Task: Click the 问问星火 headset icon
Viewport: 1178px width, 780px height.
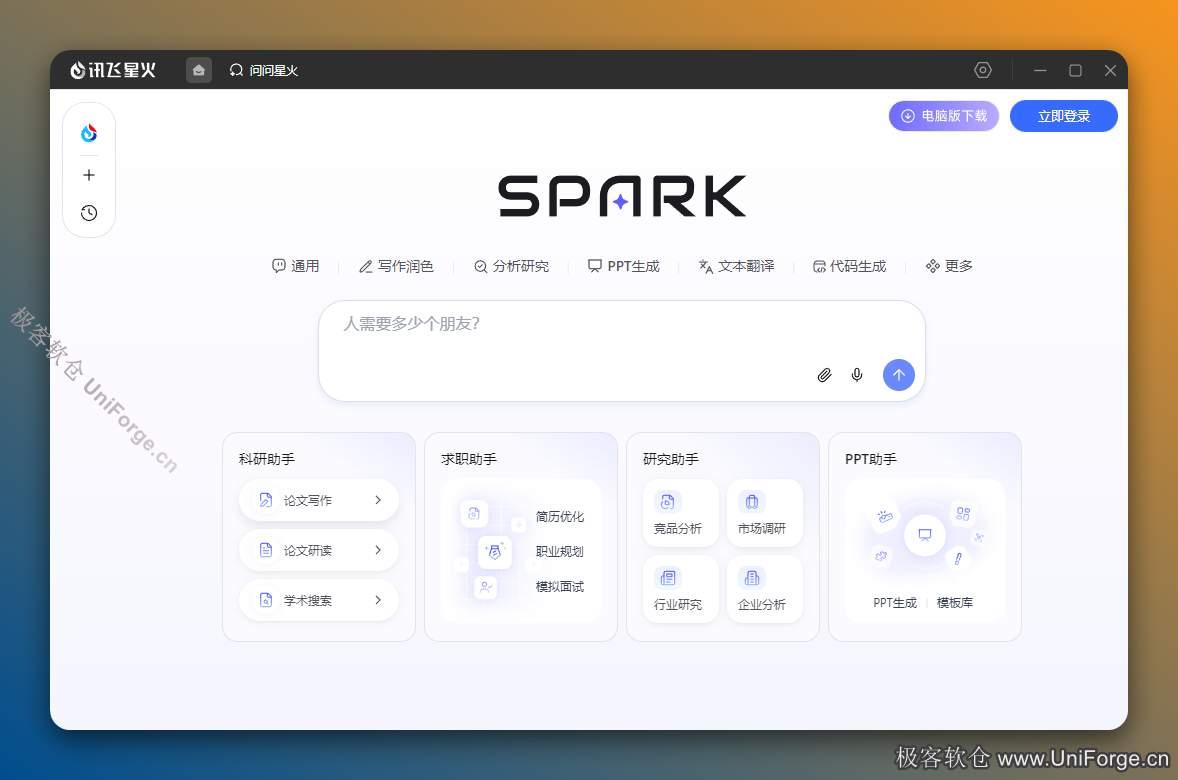Action: pos(236,70)
